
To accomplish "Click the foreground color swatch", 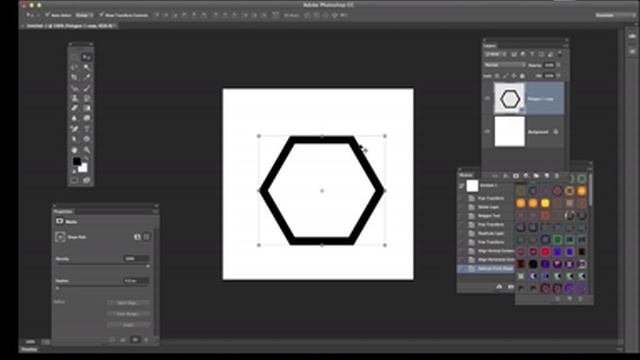I will pos(77,161).
